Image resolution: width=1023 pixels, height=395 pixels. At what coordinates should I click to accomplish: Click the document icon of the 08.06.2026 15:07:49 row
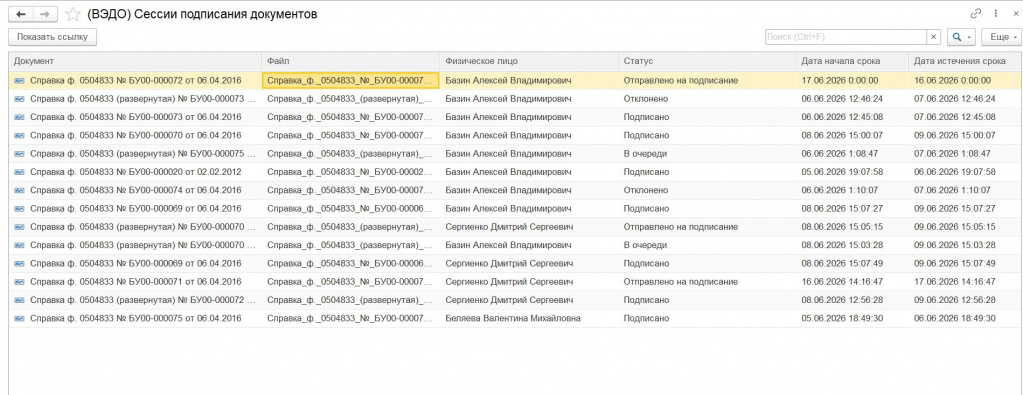pos(19,264)
